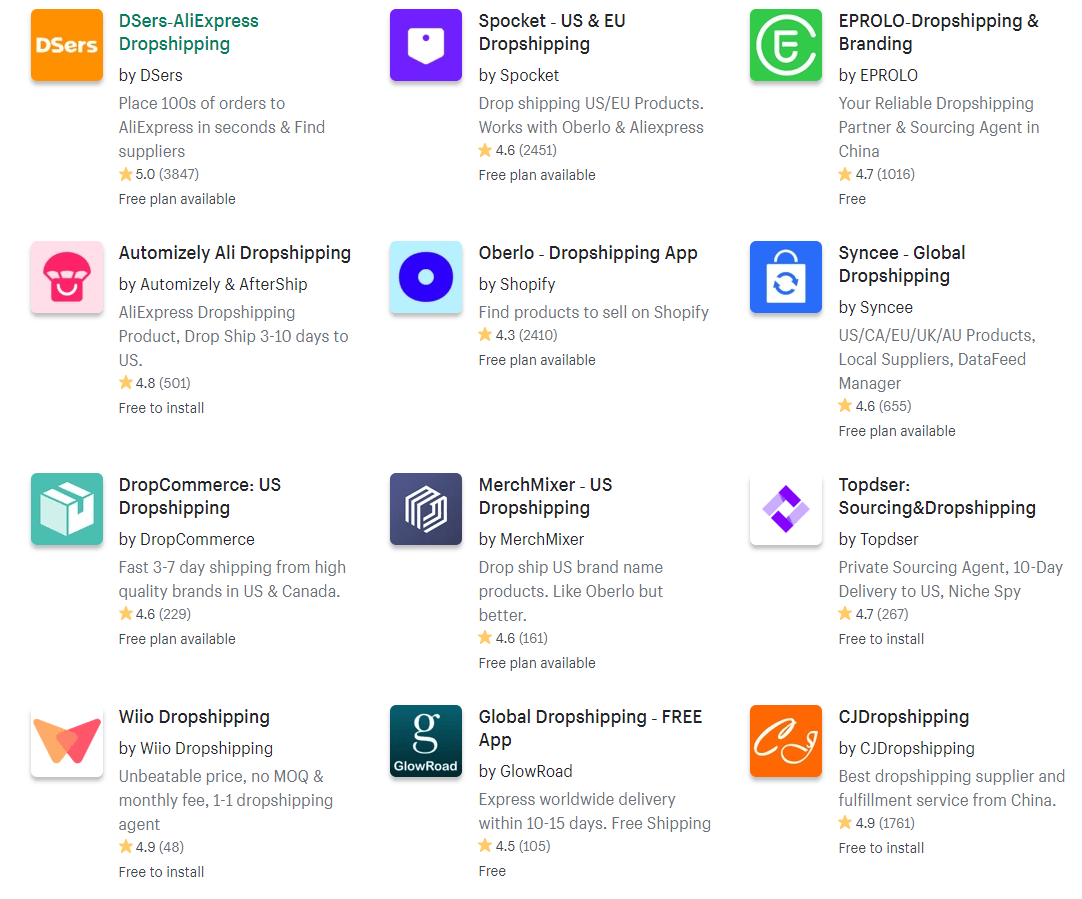Open the pink Automizely parachute icon

tap(67, 277)
